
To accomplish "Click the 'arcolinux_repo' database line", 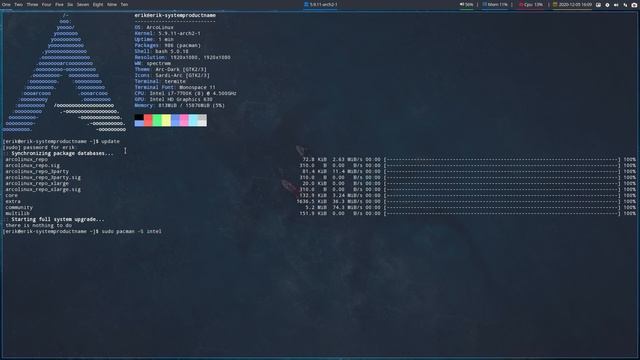I will point(27,160).
